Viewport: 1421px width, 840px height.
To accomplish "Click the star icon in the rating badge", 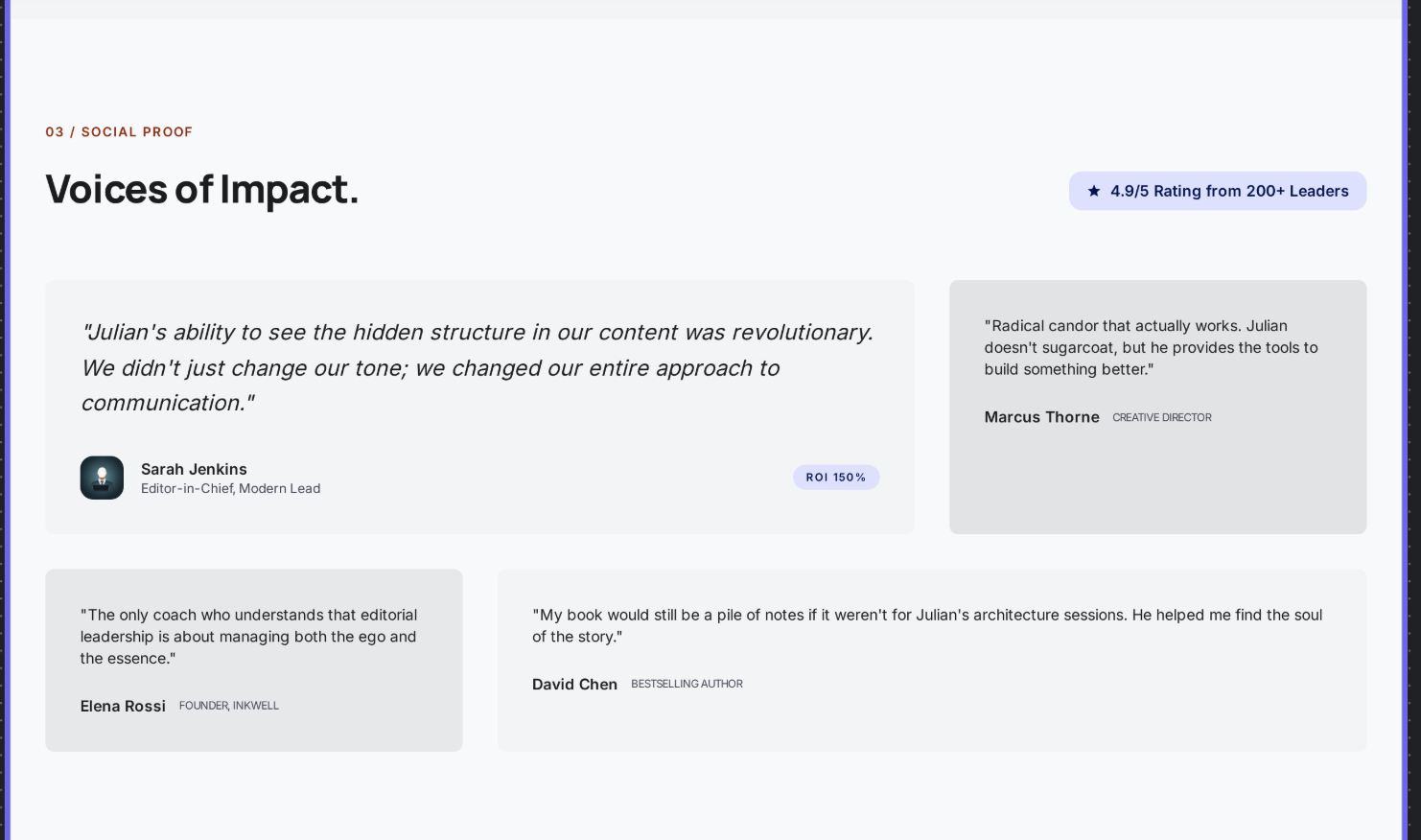I will pos(1094,191).
